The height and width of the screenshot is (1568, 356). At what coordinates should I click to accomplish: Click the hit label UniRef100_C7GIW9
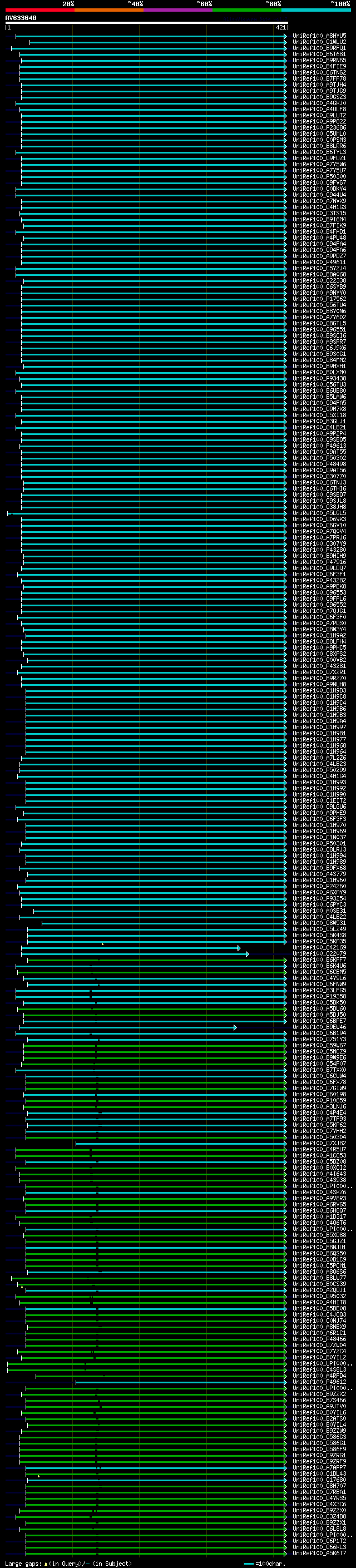coord(319,1089)
